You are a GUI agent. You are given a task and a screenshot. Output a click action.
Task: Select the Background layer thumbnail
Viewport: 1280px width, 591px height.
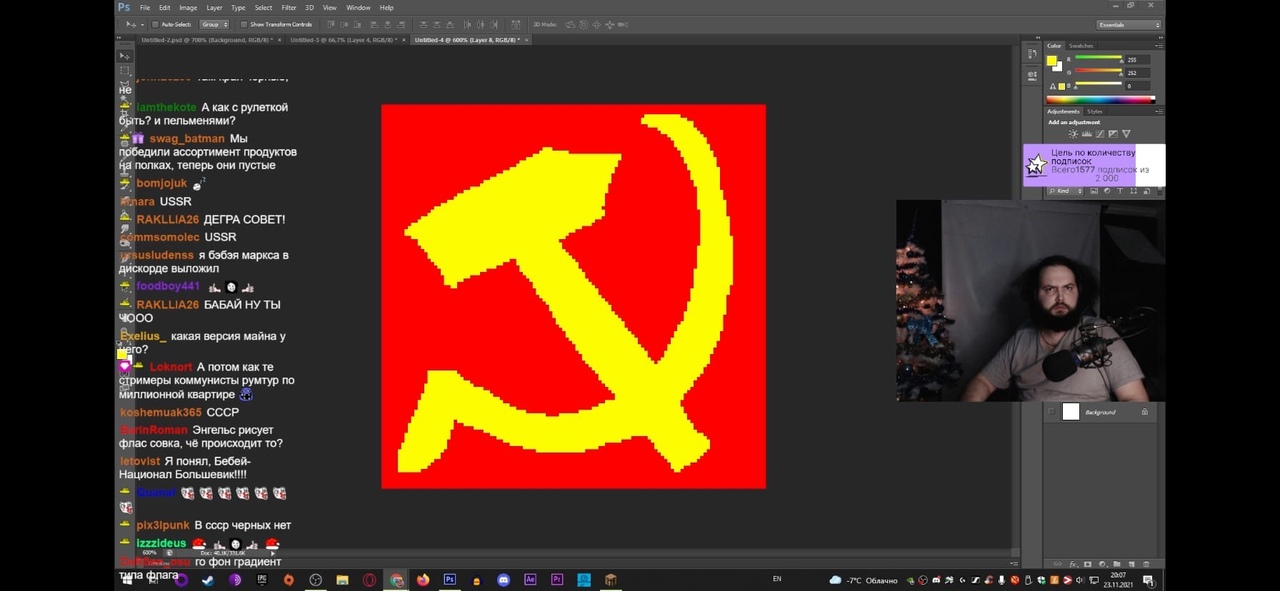[x=1071, y=412]
